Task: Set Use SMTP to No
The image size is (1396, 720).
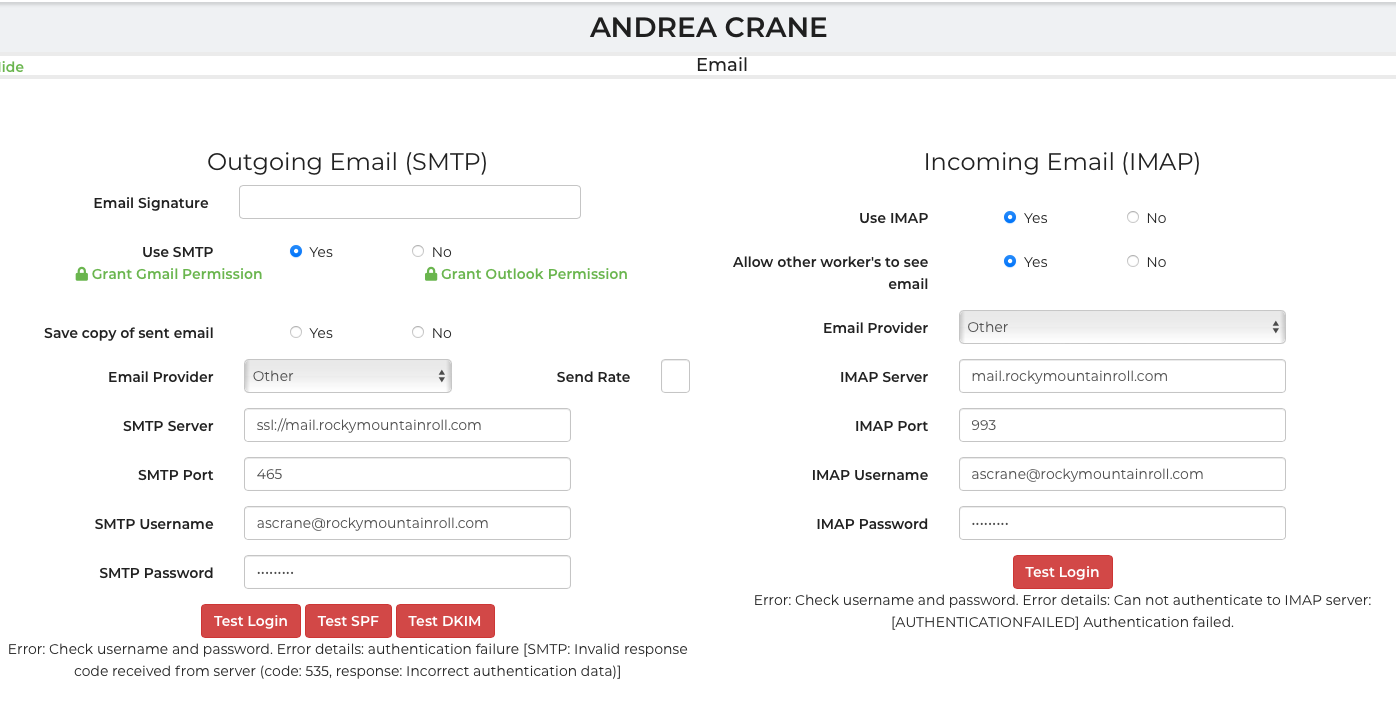Action: coord(418,252)
